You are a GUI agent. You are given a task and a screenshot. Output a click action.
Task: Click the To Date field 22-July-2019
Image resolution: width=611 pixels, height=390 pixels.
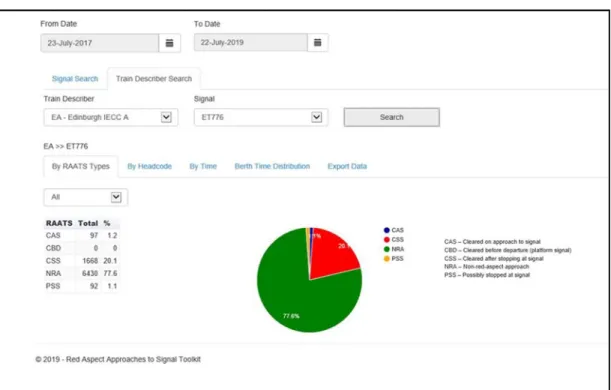[x=251, y=42]
